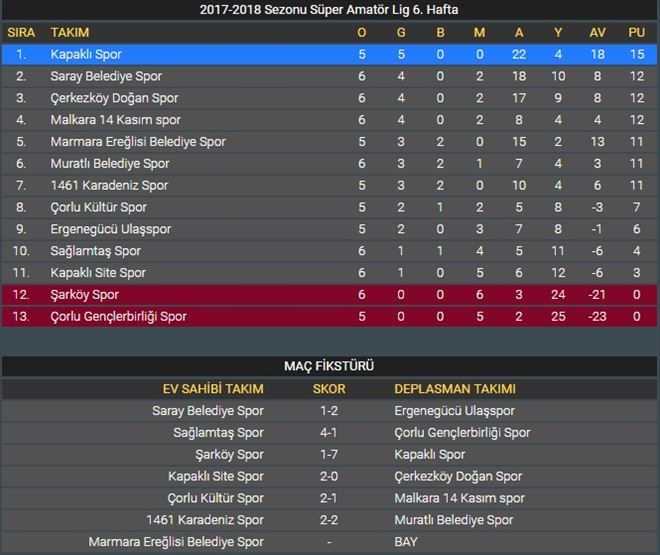Image resolution: width=660 pixels, height=555 pixels.
Task: Click Kapaklı Spor in the standings table
Action: (86, 54)
